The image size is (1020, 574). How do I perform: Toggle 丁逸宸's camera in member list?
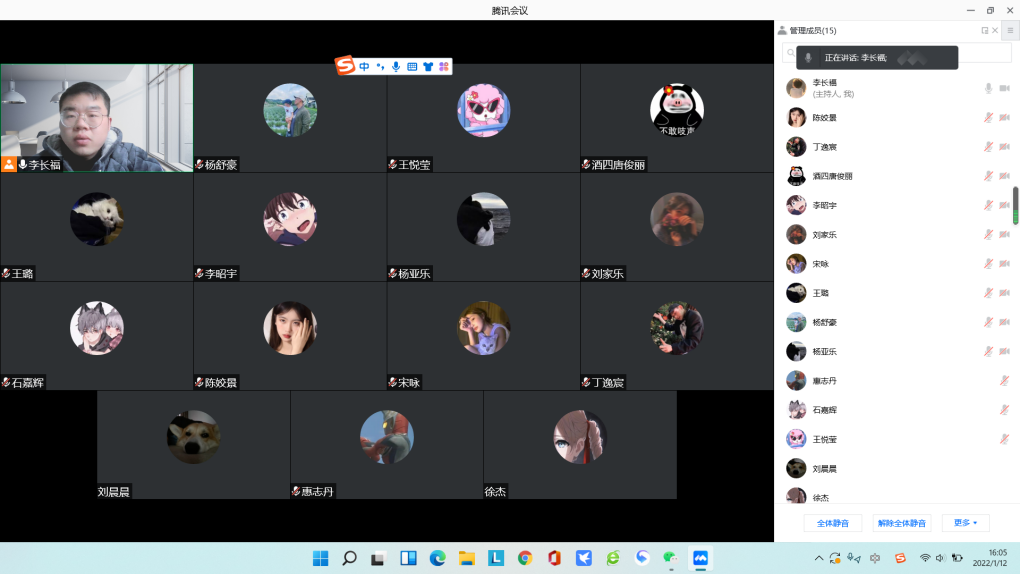point(1004,147)
